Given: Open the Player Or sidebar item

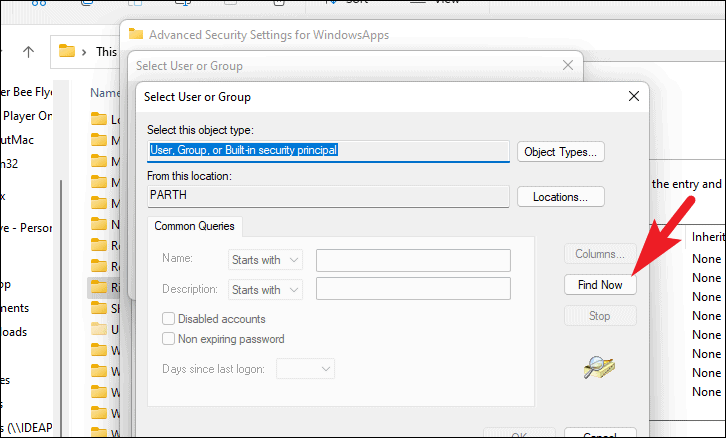Looking at the screenshot, I should click(26, 116).
